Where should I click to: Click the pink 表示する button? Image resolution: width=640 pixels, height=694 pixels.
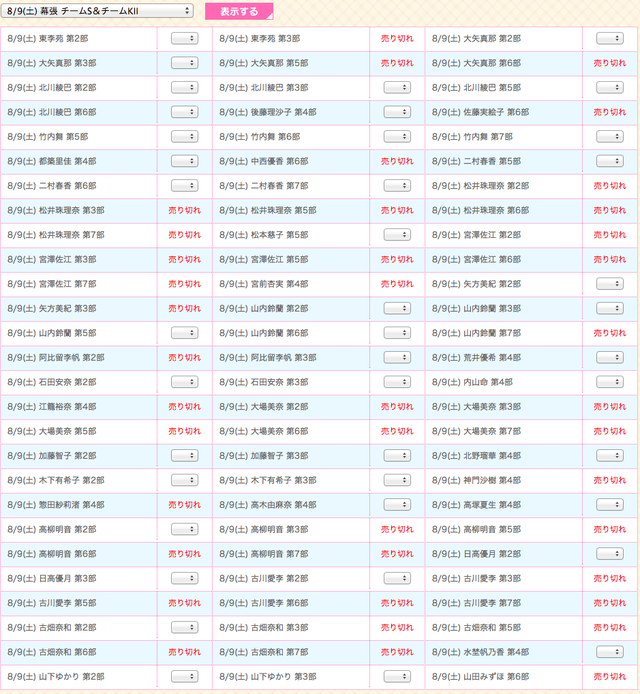tap(239, 12)
